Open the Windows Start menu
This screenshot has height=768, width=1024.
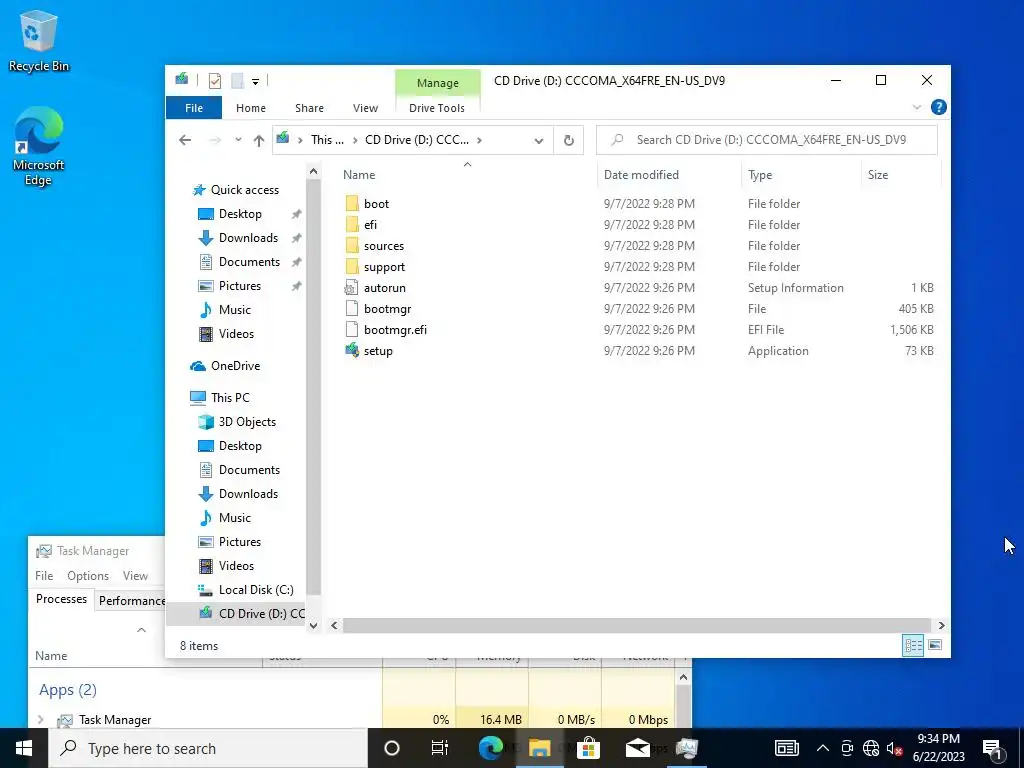click(24, 748)
